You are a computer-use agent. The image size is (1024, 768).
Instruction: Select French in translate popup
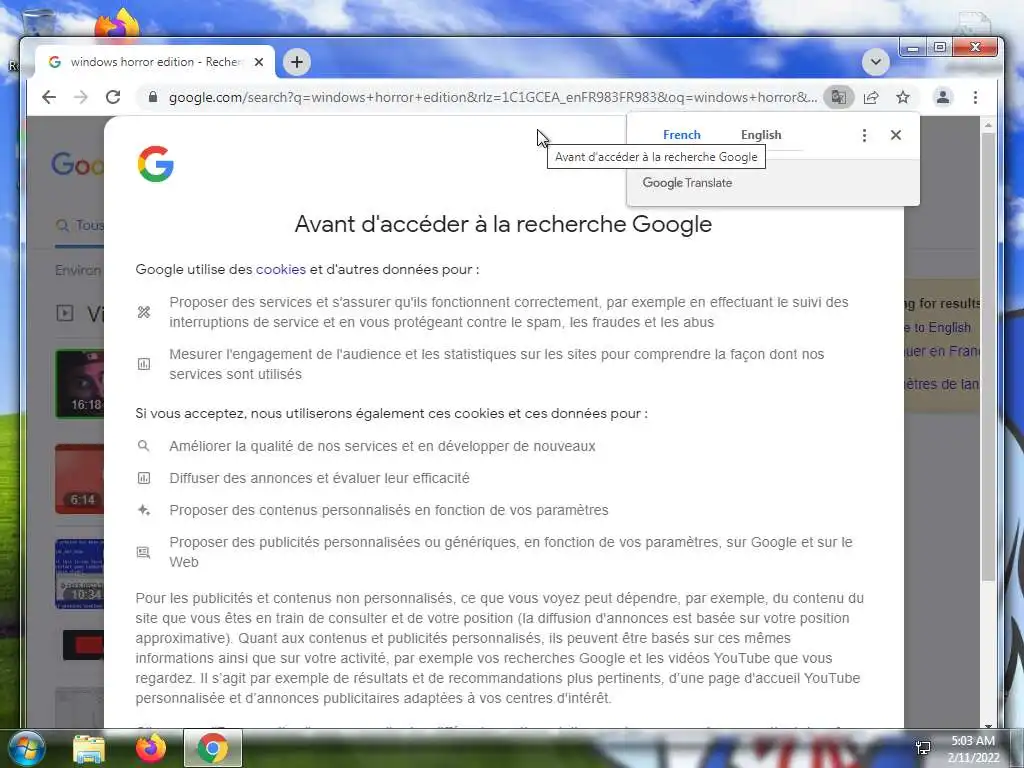point(681,135)
